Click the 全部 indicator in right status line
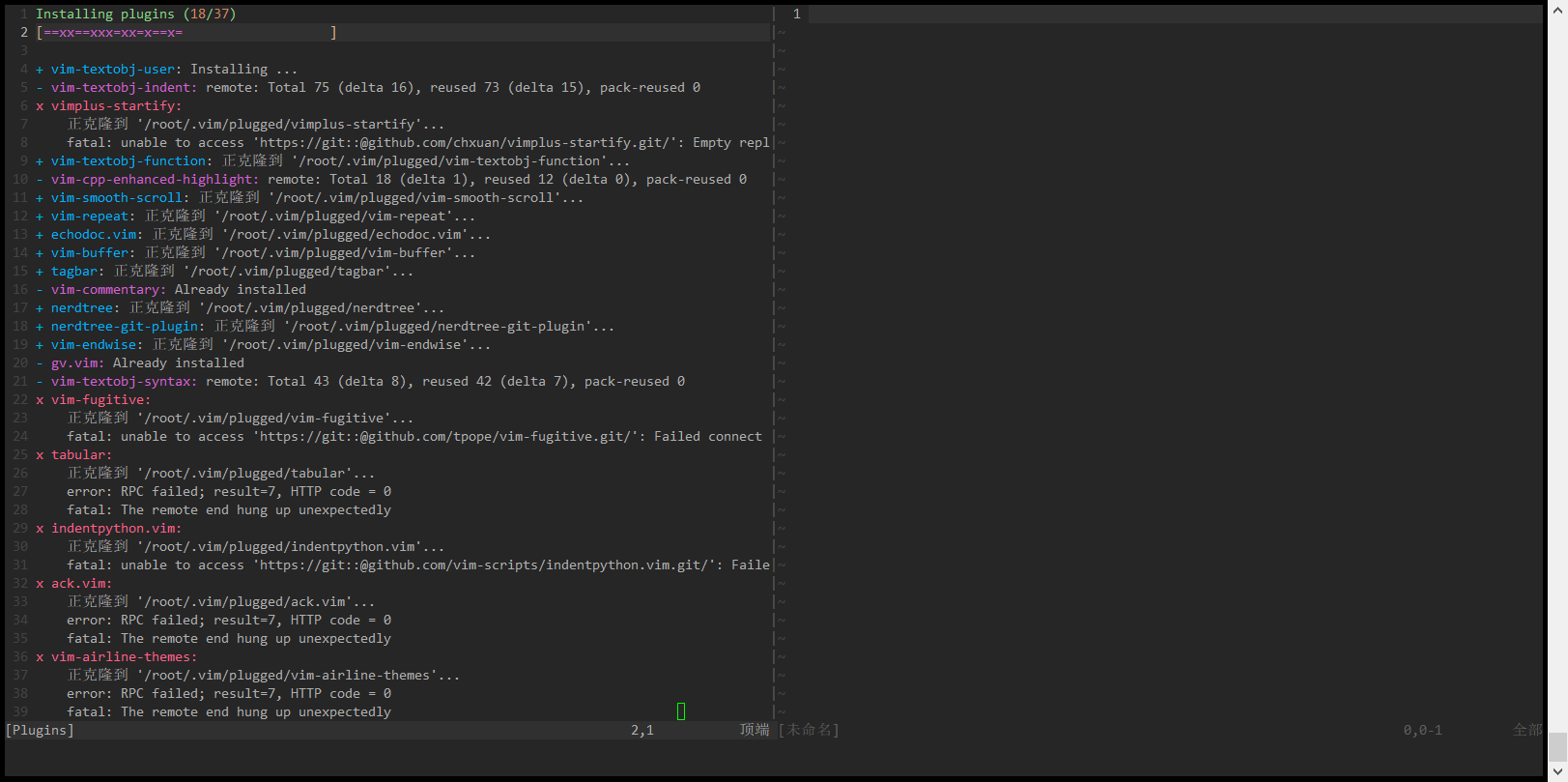Screen dimensions: 1568x782 tap(1527, 730)
